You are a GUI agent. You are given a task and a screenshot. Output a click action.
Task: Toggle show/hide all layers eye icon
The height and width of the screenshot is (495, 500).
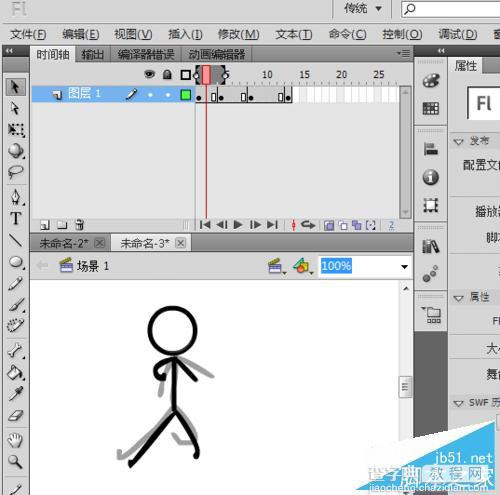pos(149,74)
